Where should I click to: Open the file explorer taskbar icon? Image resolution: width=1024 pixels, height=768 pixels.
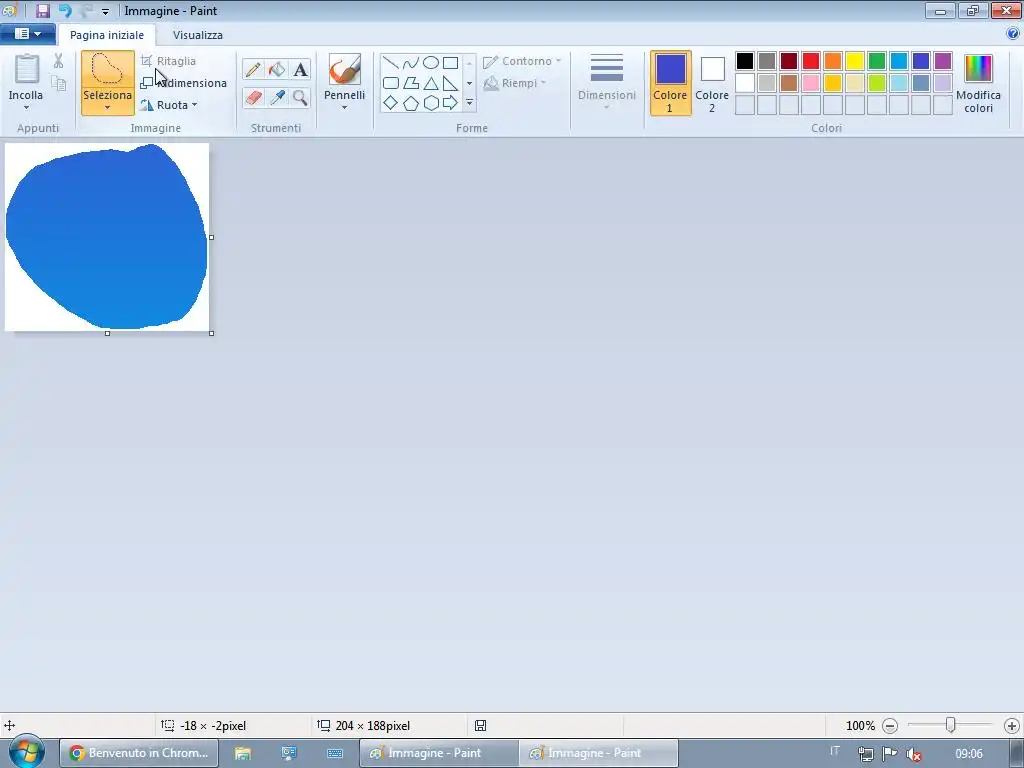(x=243, y=753)
